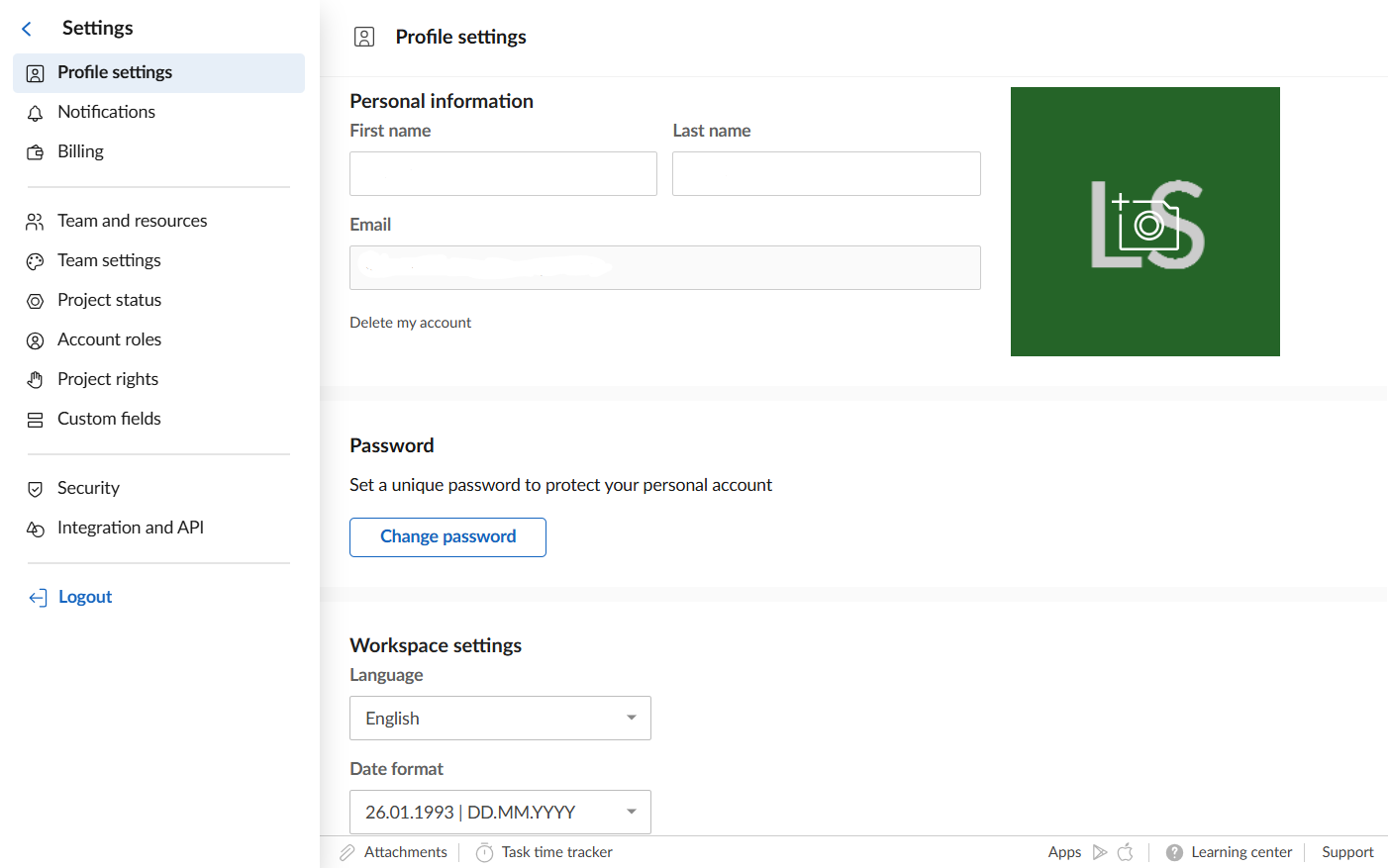Go to Security settings
Image resolution: width=1388 pixels, height=868 pixels.
(x=88, y=488)
